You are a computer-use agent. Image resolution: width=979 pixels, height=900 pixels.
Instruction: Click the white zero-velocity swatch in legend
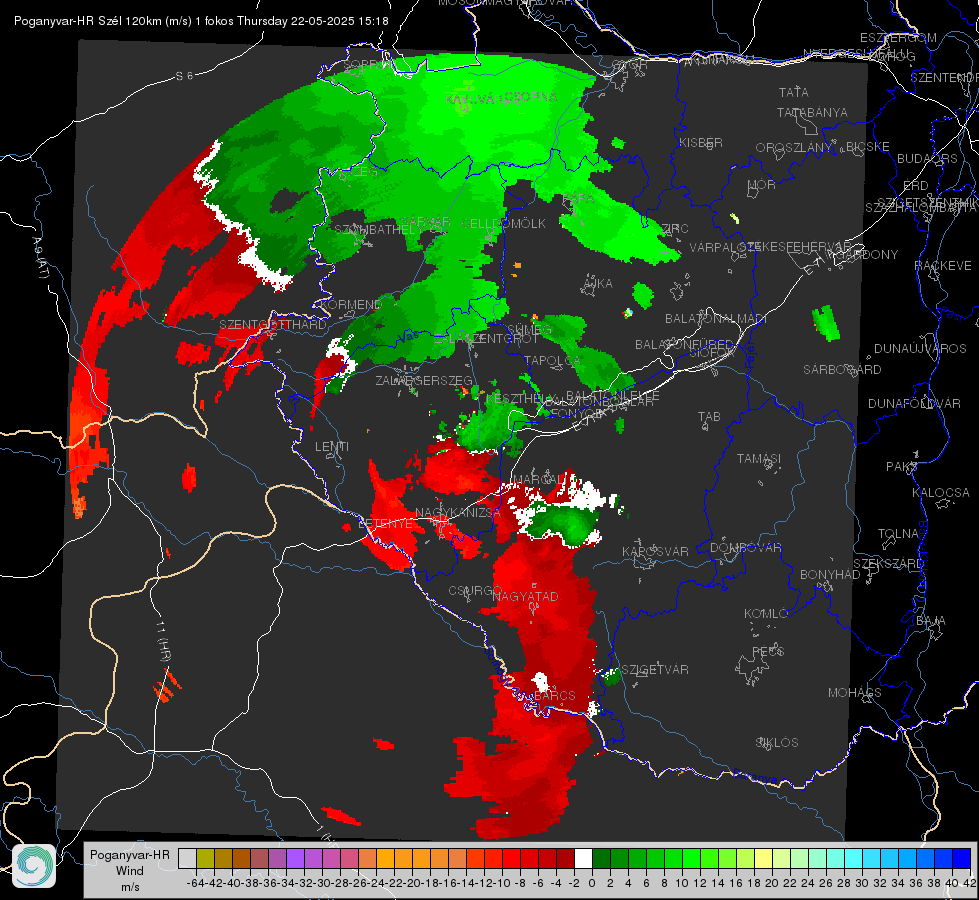[x=583, y=858]
